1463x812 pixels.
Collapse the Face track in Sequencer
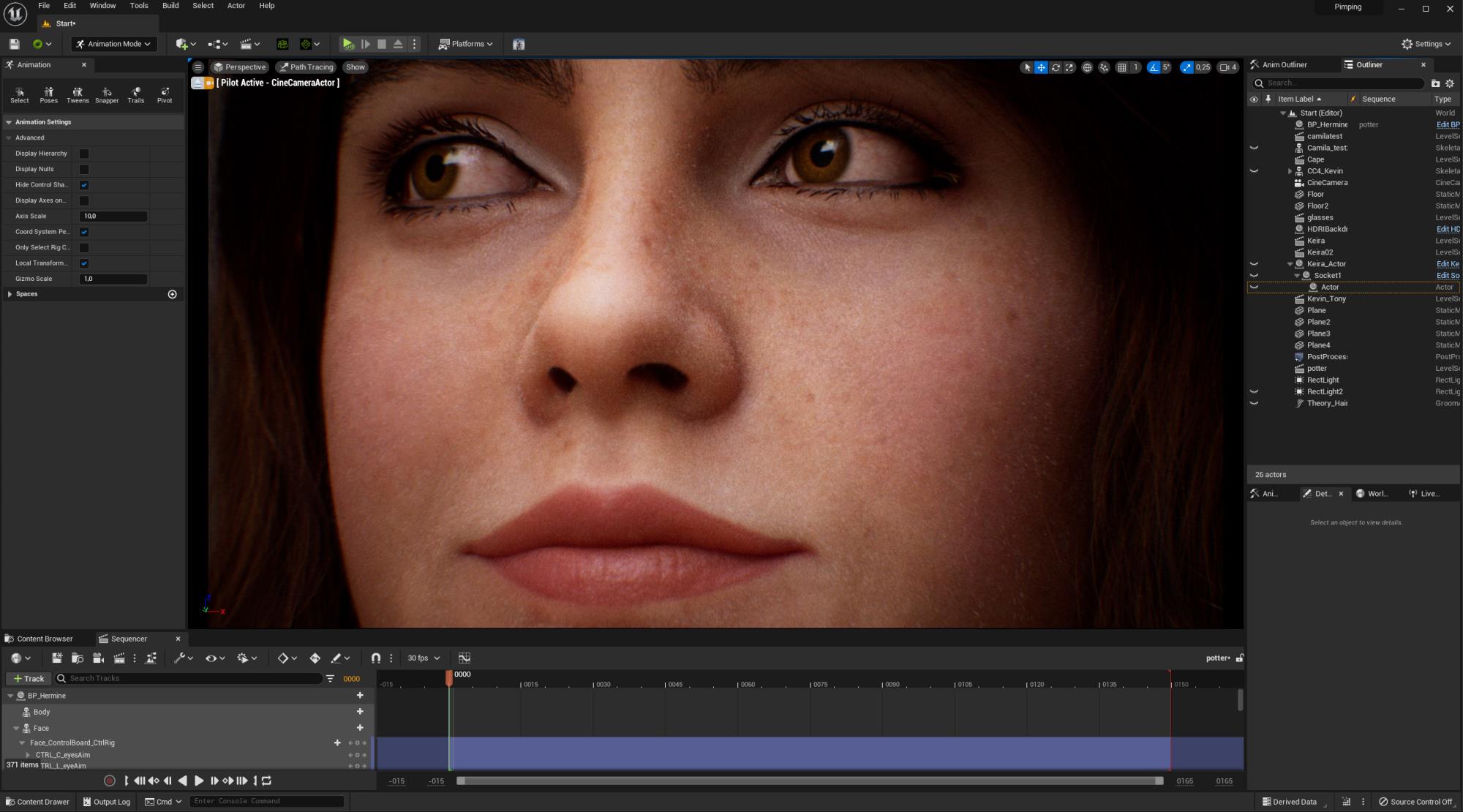(16, 729)
